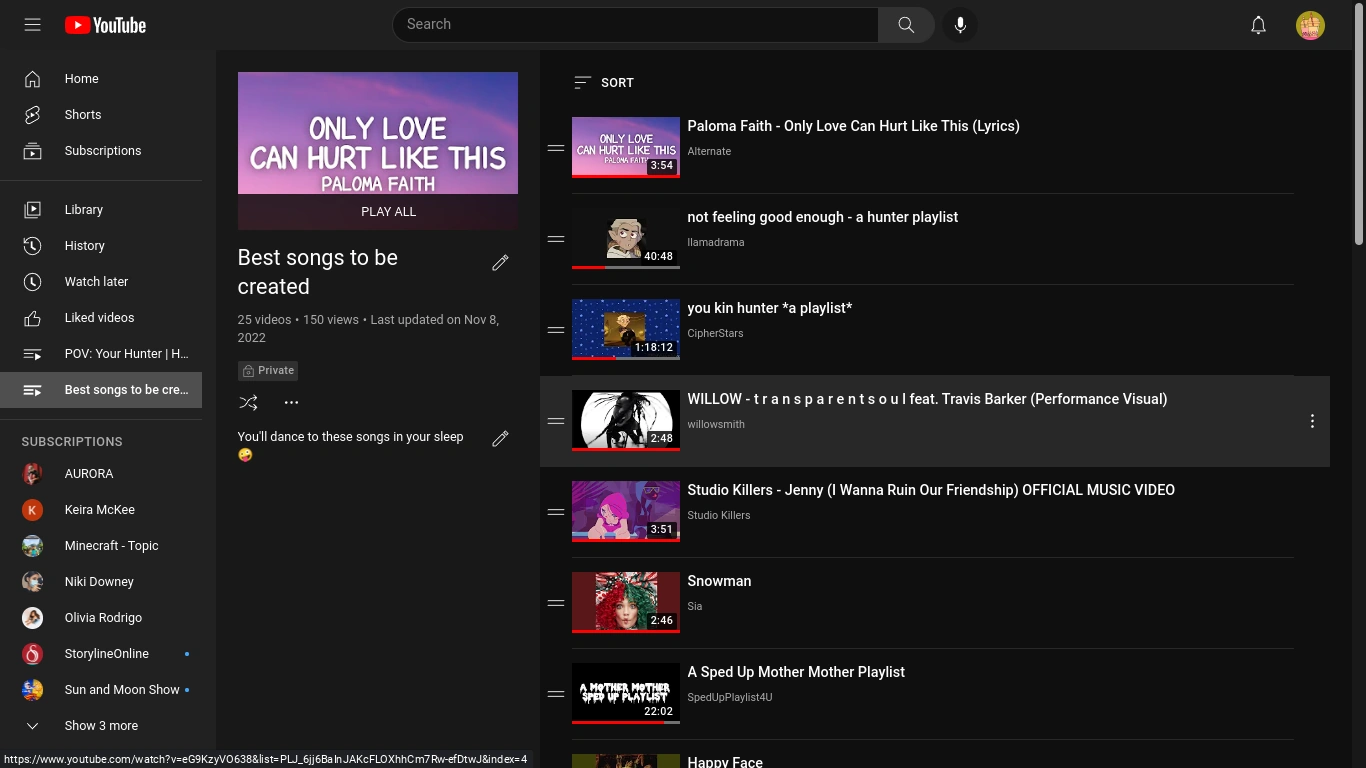Viewport: 1366px width, 768px height.
Task: Click the PLAY ALL button
Action: [388, 211]
